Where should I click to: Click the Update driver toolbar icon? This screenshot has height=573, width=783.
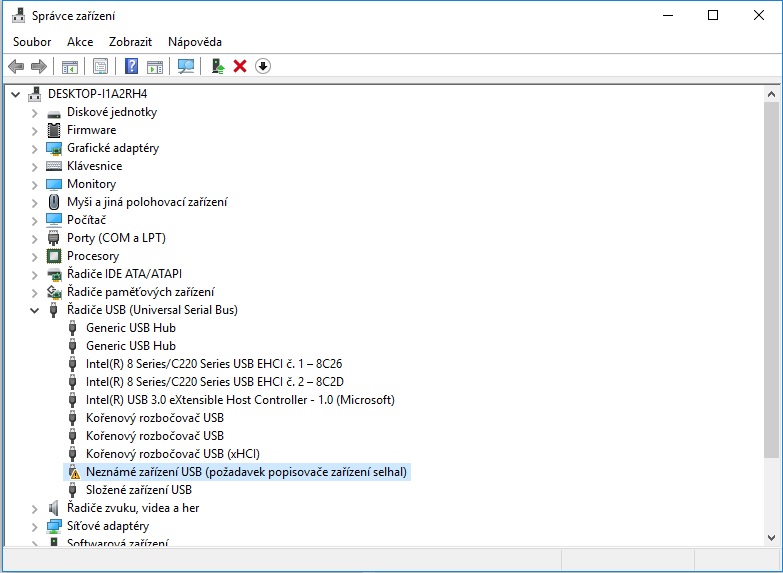click(x=217, y=66)
